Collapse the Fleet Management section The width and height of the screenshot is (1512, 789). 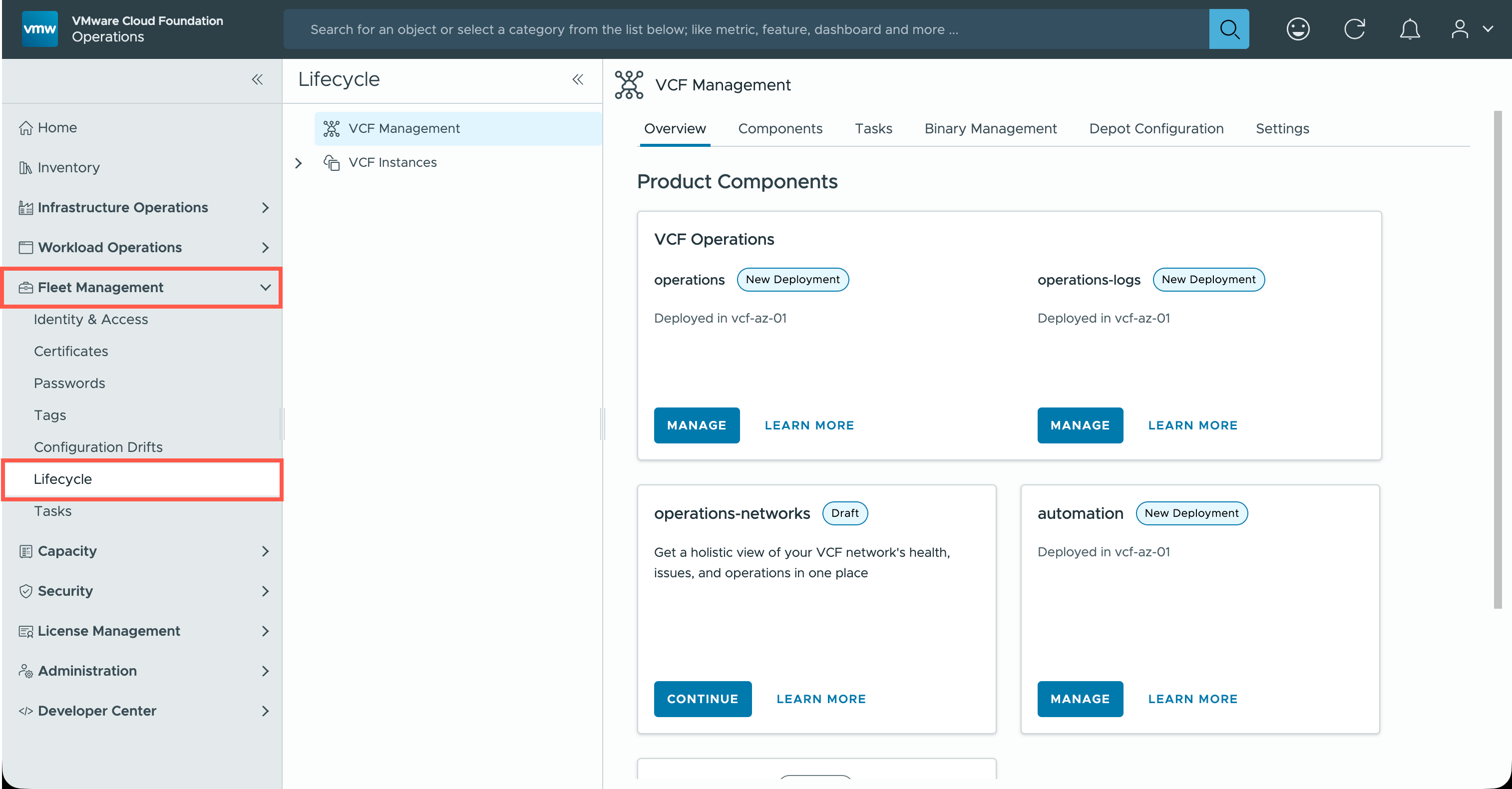265,287
